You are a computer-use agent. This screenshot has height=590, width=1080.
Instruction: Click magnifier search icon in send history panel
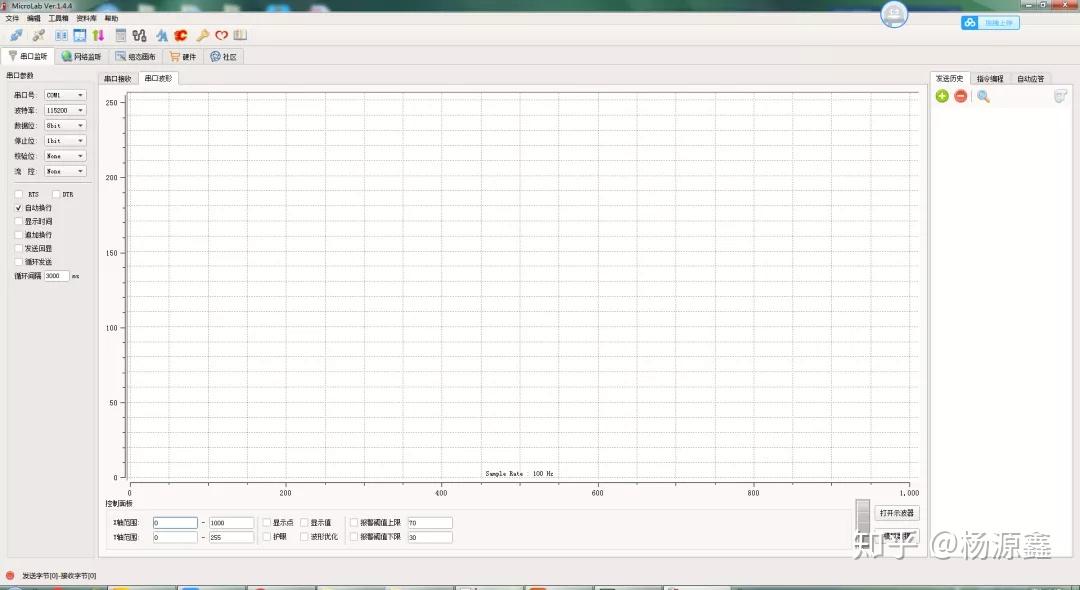tap(984, 96)
